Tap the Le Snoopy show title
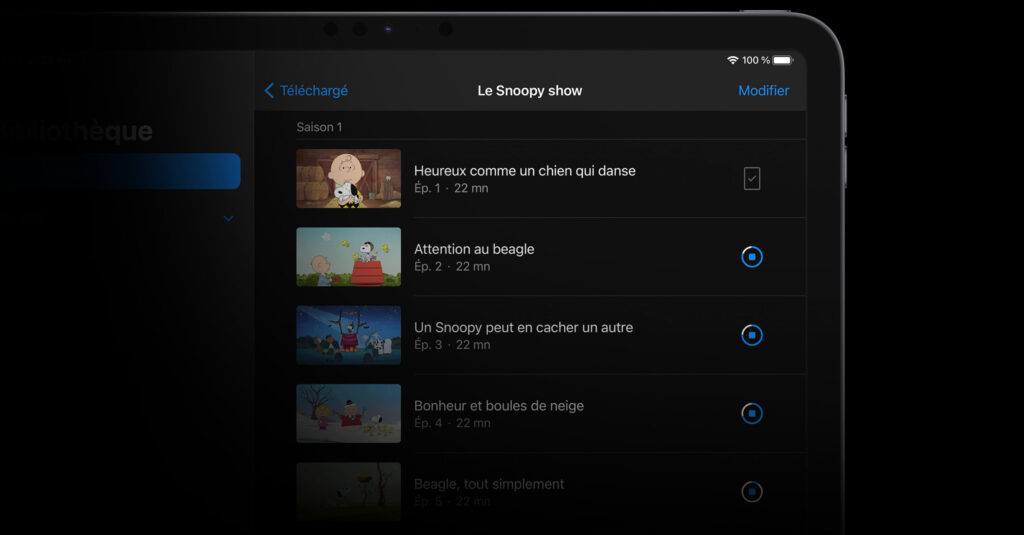 pos(530,91)
